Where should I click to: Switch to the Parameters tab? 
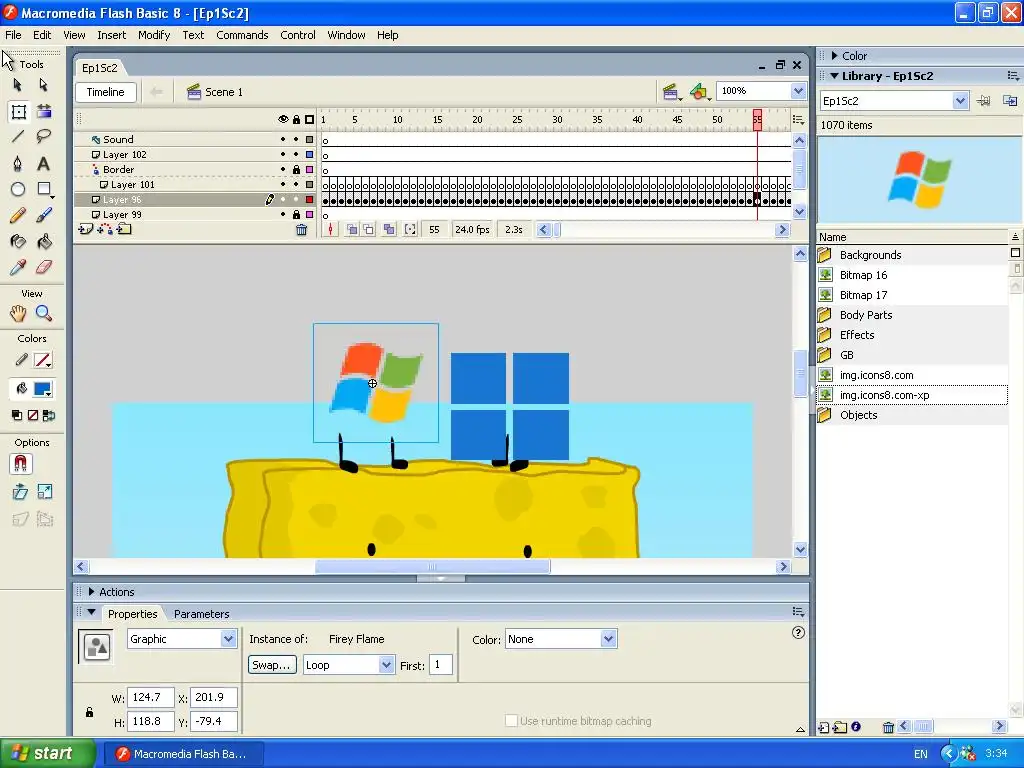pos(201,614)
